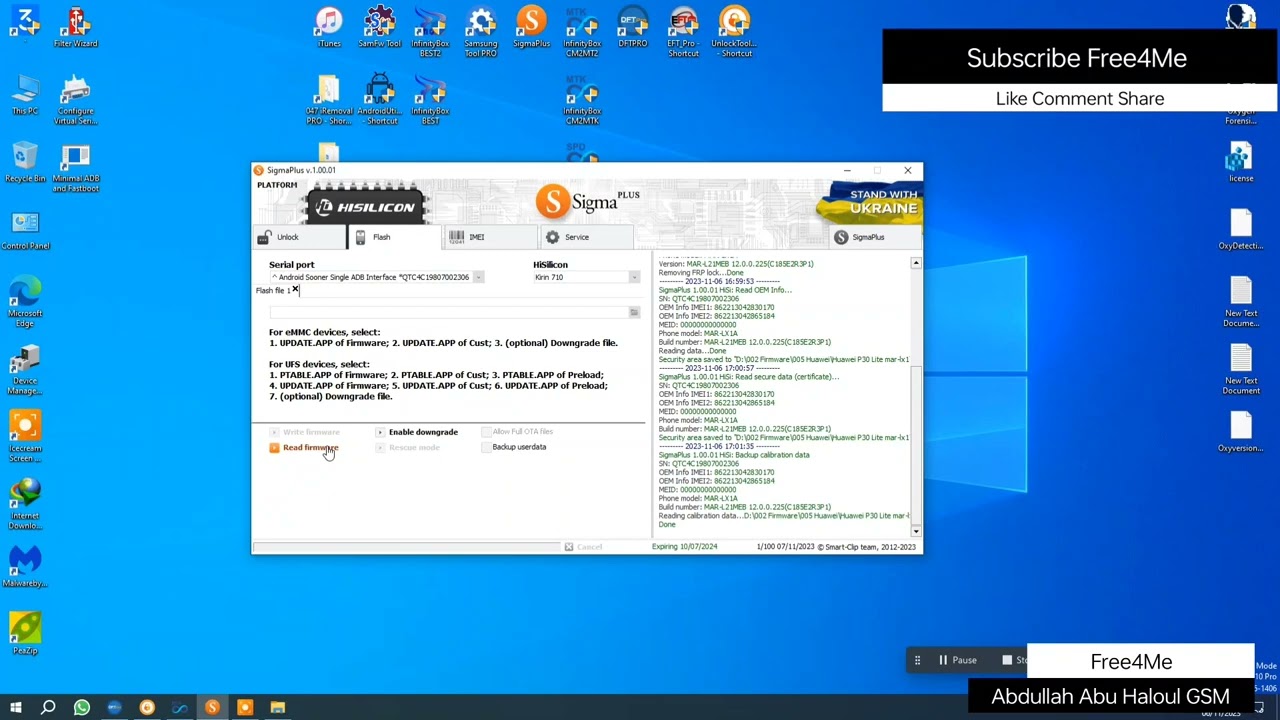Open Configure Virtual Serial desktop icon

click(x=76, y=100)
